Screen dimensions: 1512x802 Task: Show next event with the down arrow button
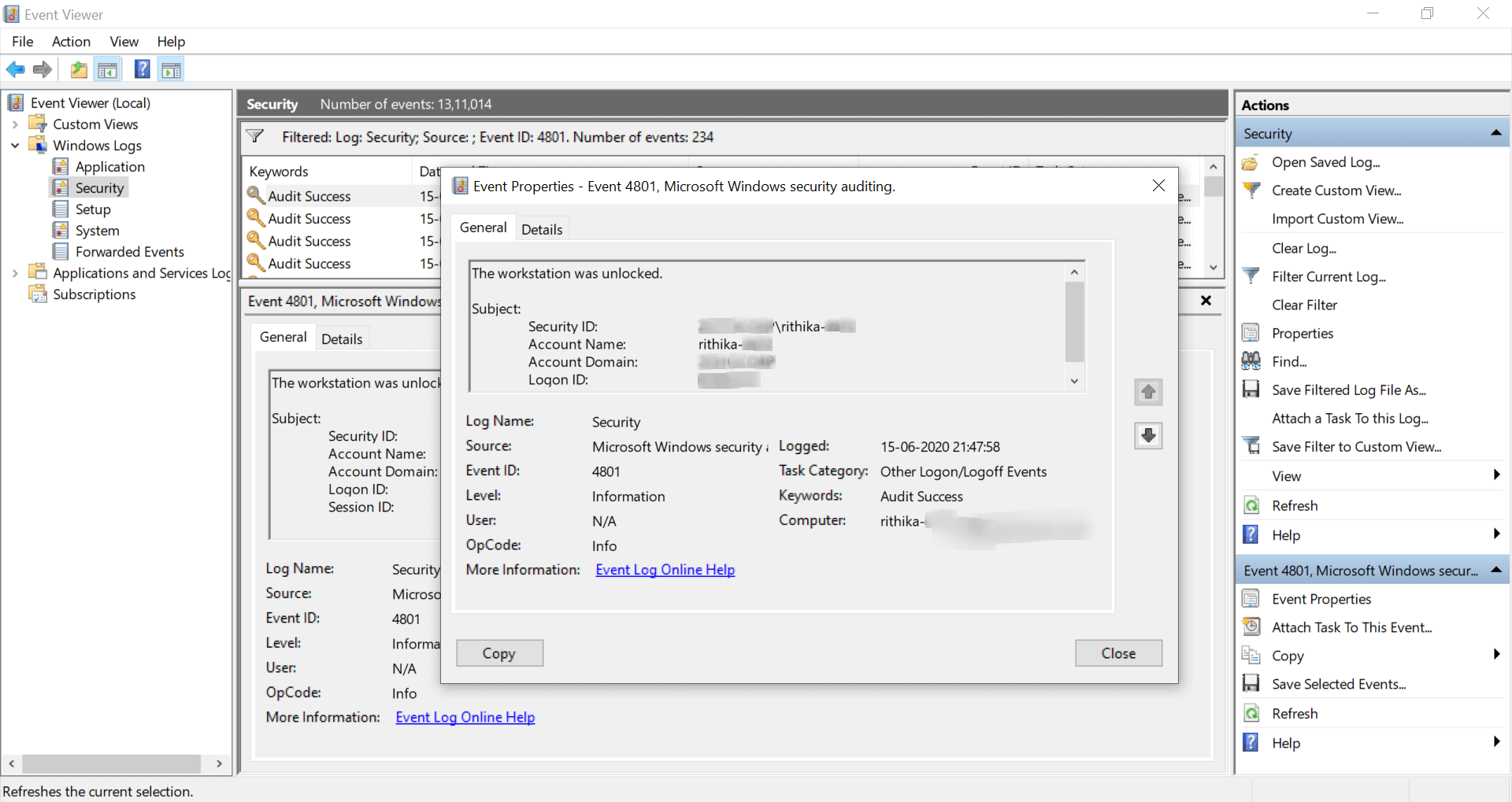click(1148, 435)
